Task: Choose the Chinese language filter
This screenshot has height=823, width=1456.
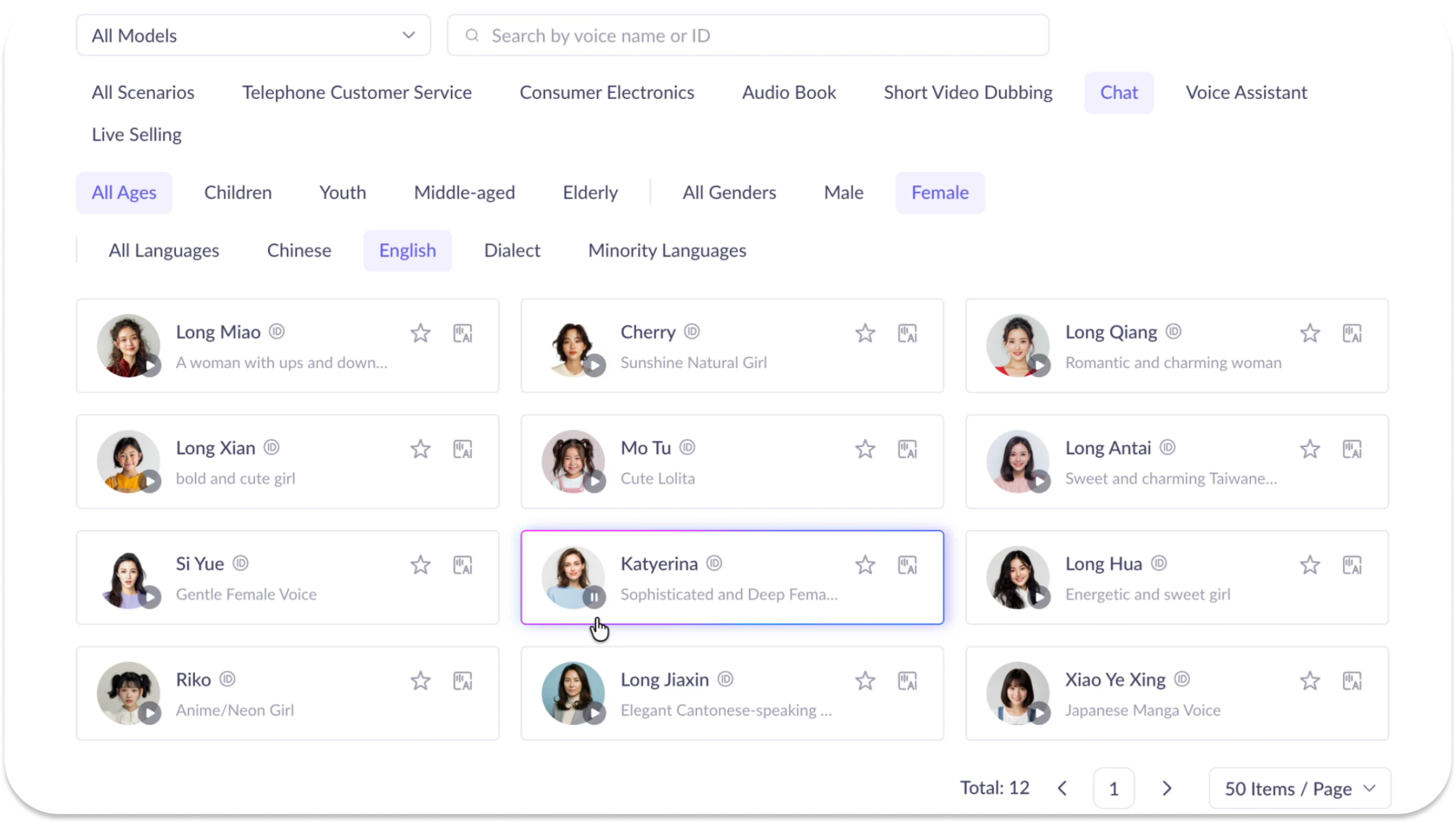Action: coord(299,251)
